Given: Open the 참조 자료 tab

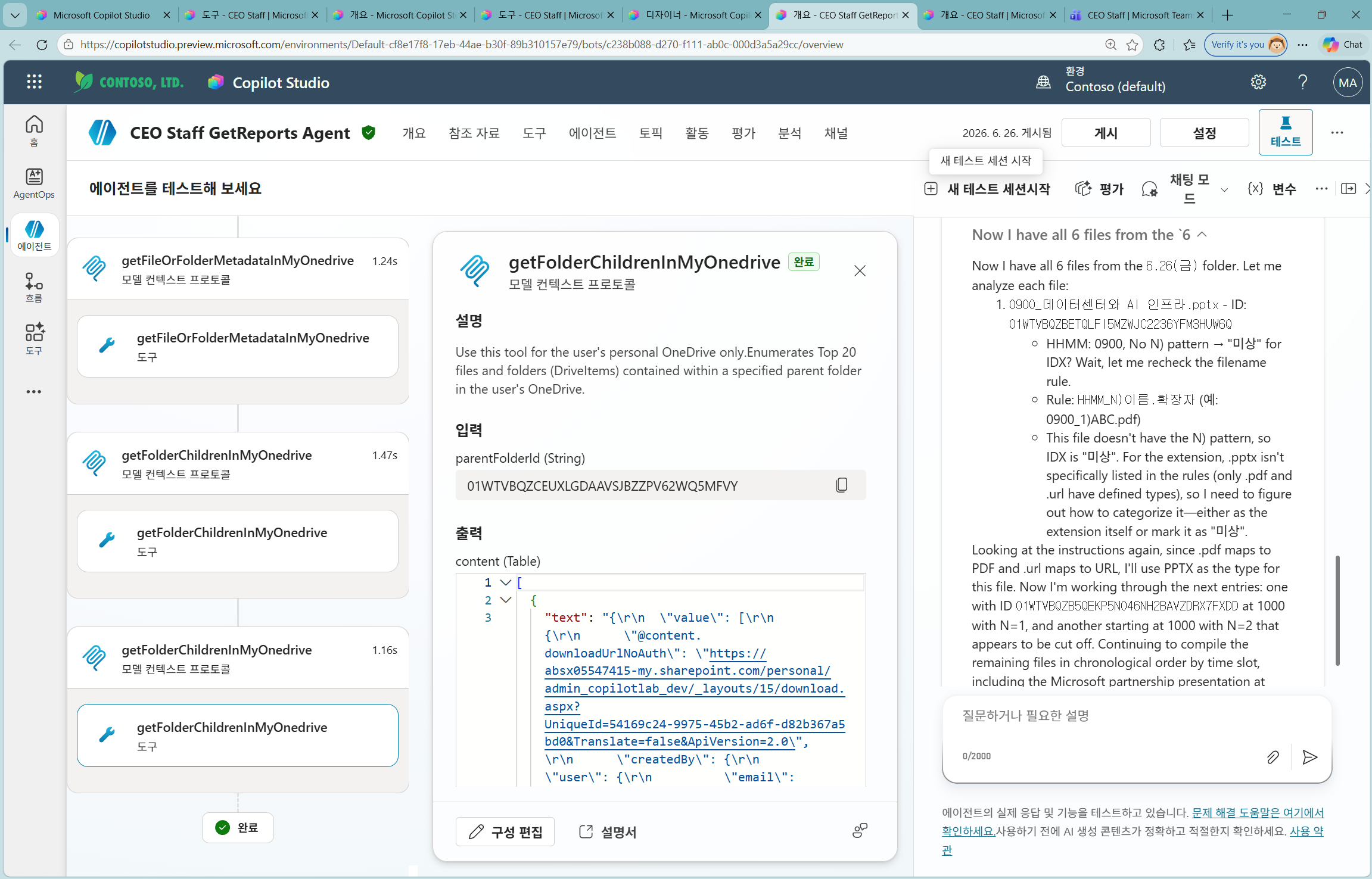Looking at the screenshot, I should (x=474, y=133).
